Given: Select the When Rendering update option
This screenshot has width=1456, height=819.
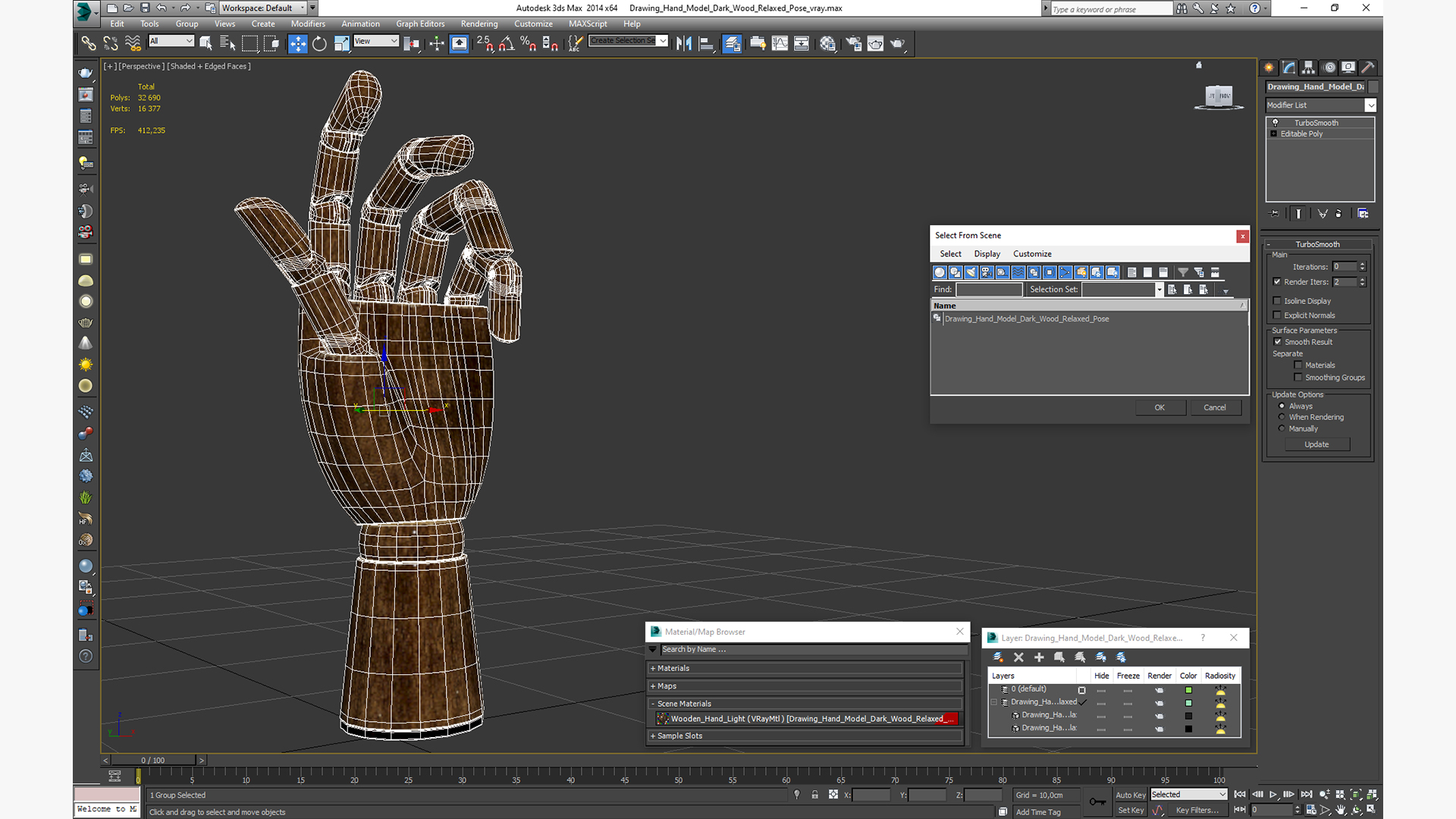Looking at the screenshot, I should pyautogui.click(x=1282, y=417).
